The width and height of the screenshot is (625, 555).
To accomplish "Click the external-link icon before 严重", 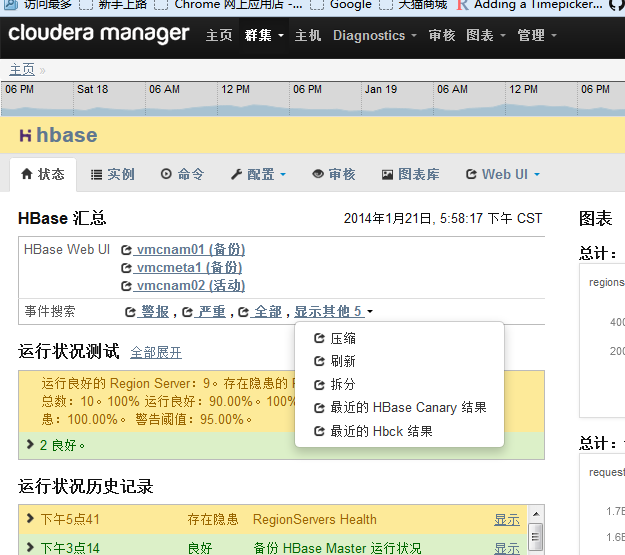I will click(187, 312).
